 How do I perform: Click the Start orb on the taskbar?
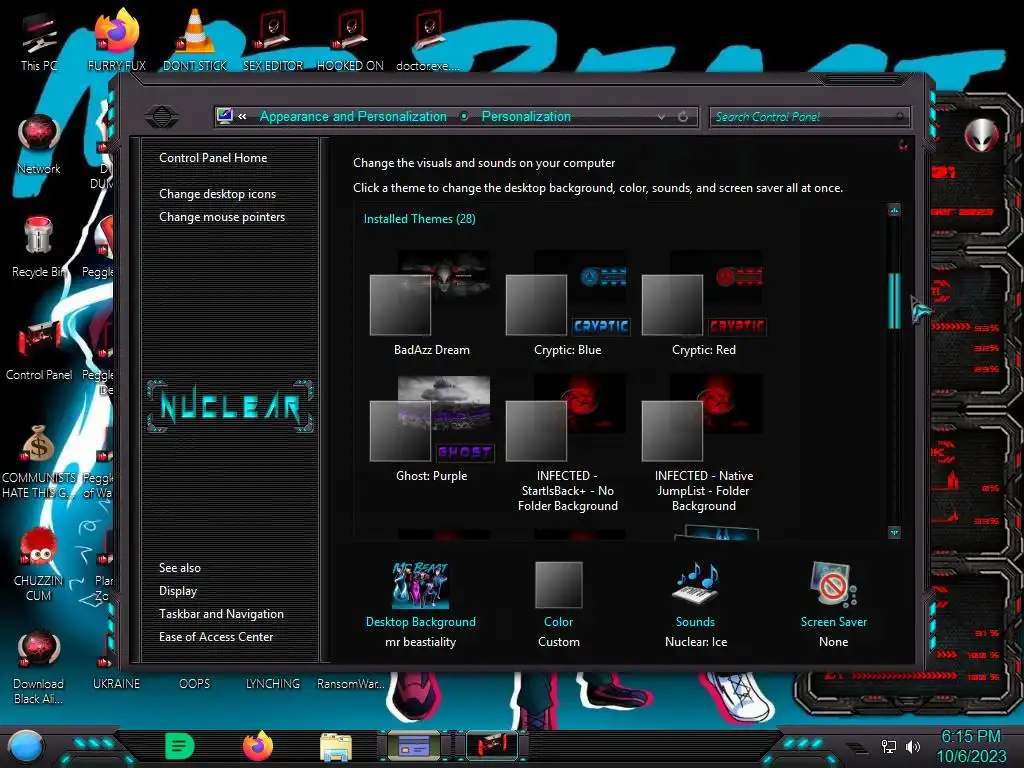tap(26, 746)
